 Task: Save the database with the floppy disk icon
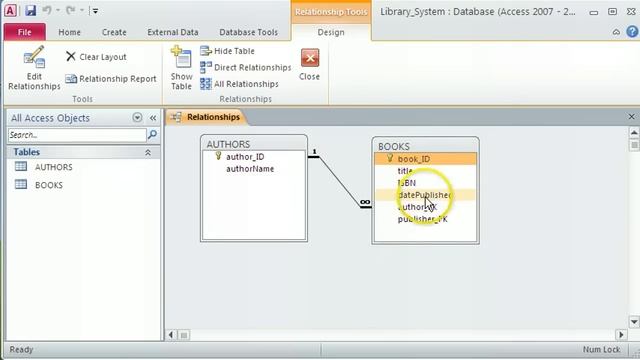tap(30, 11)
